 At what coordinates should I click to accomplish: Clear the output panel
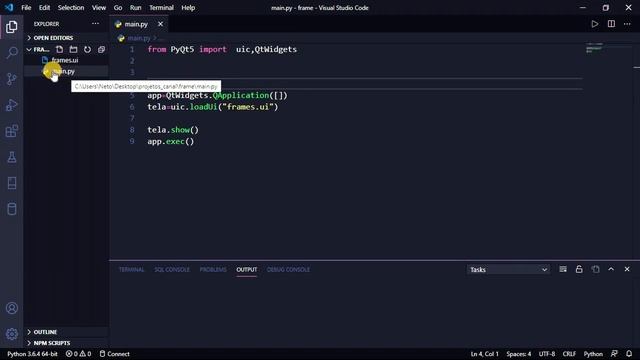click(x=563, y=269)
